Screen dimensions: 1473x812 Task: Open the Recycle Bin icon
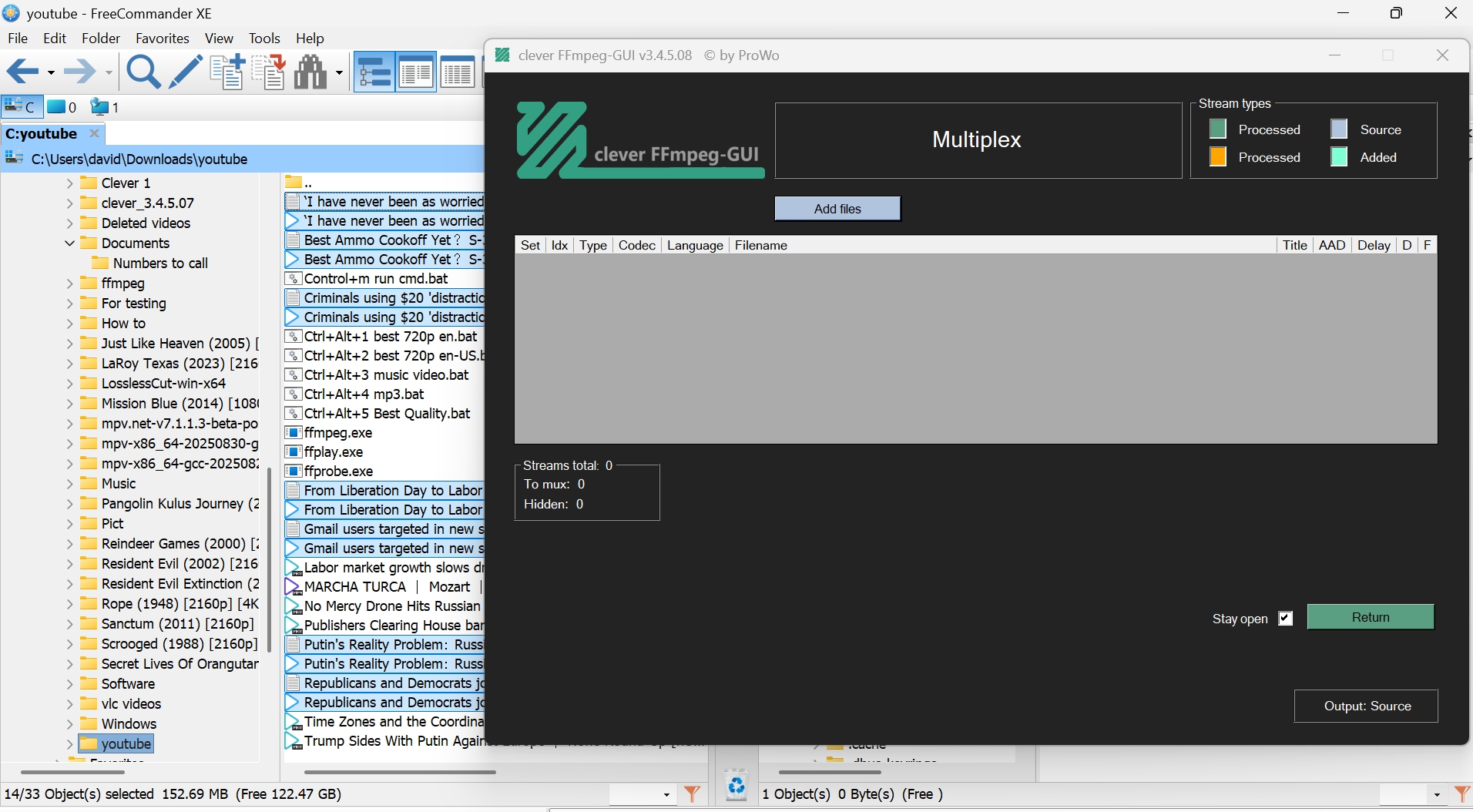coord(736,785)
